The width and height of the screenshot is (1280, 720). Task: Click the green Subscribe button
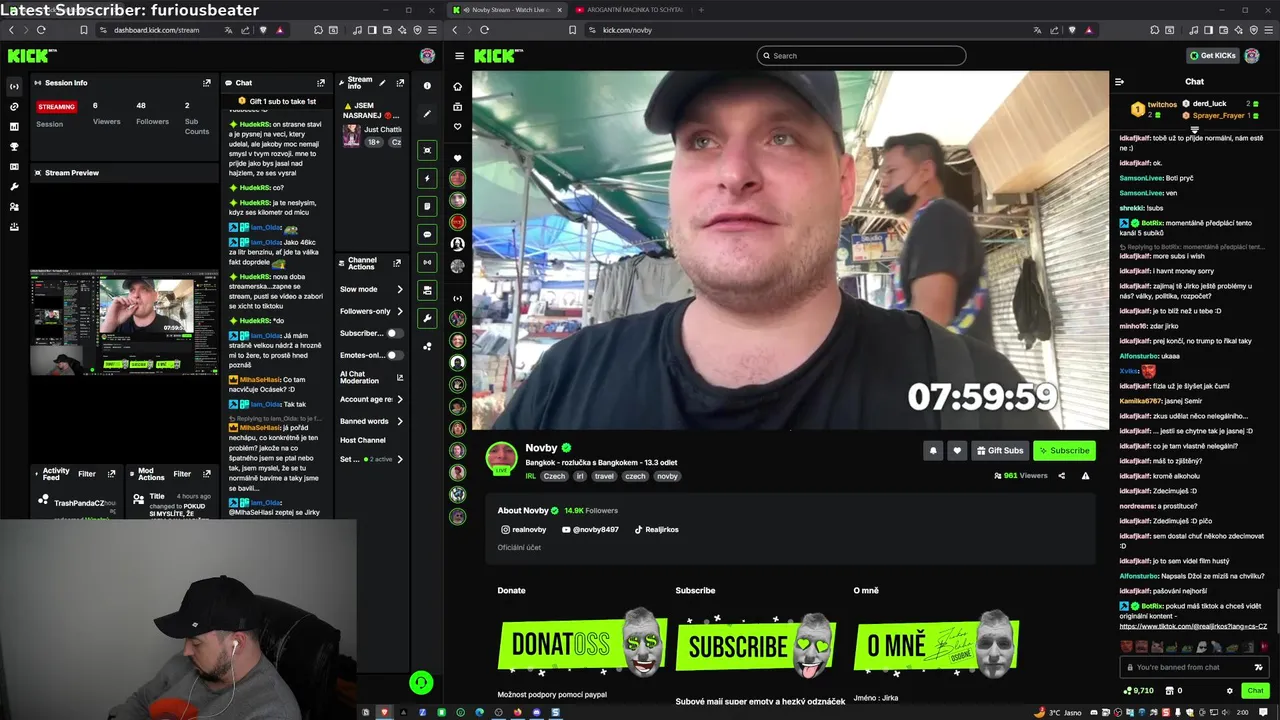coord(1064,451)
